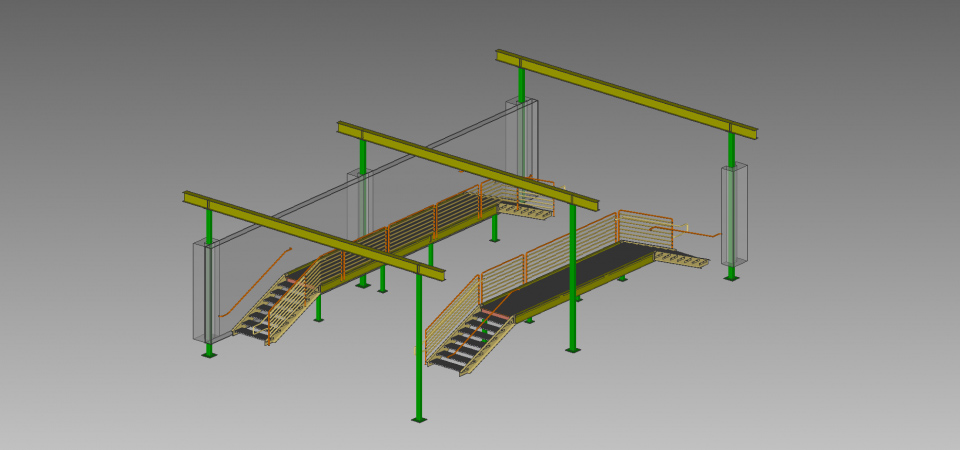Click the rear landing behind the middle beam
960x450 pixels.
tap(525, 209)
